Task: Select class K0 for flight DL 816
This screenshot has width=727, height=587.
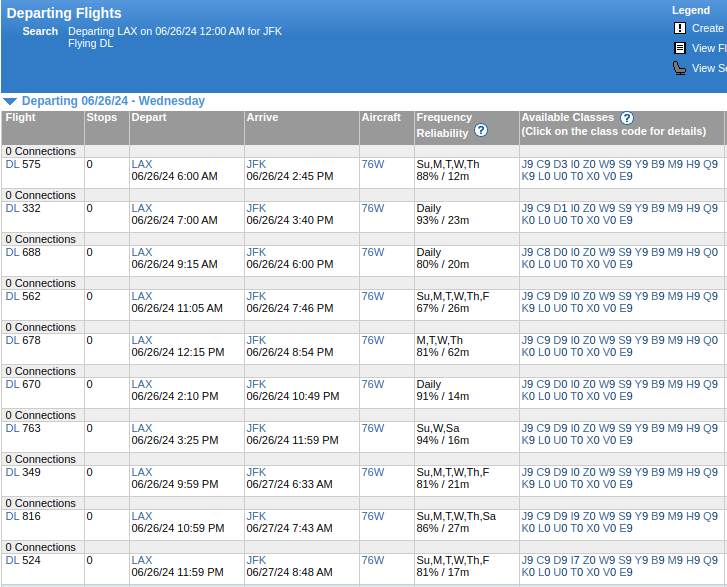Action: point(528,528)
